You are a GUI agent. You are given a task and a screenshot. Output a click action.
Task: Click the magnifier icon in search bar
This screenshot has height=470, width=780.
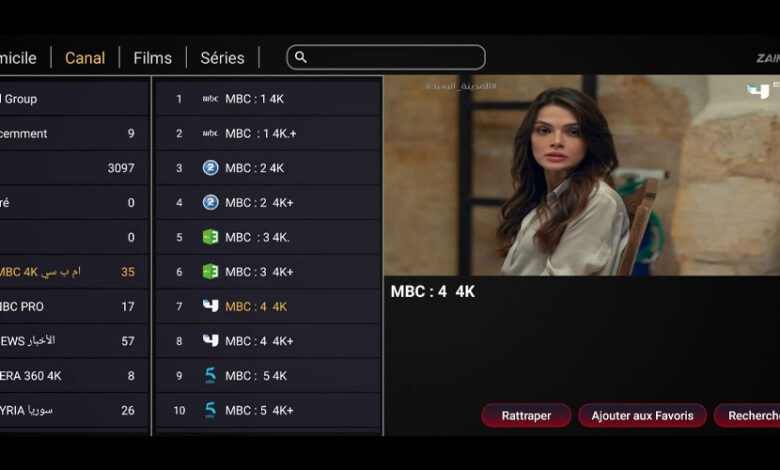[300, 57]
